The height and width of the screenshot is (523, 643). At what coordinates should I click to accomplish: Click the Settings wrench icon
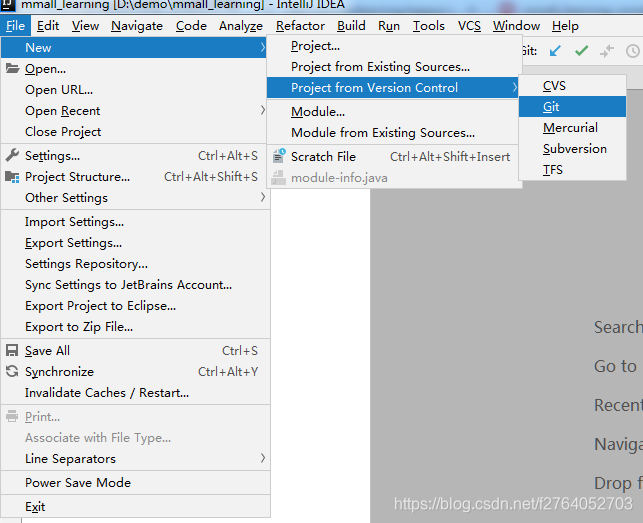[12, 155]
